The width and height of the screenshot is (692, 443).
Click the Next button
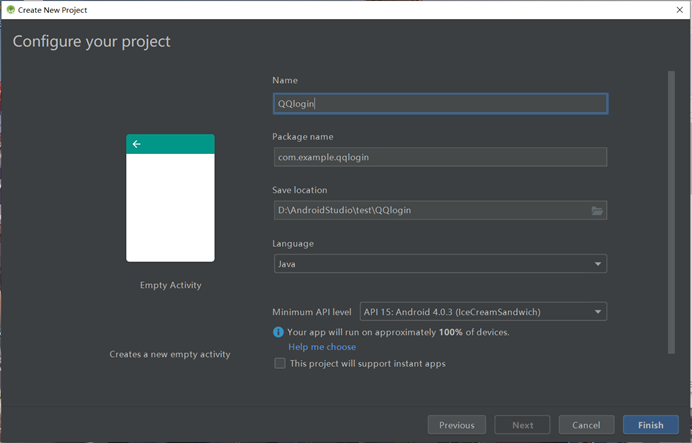[522, 425]
